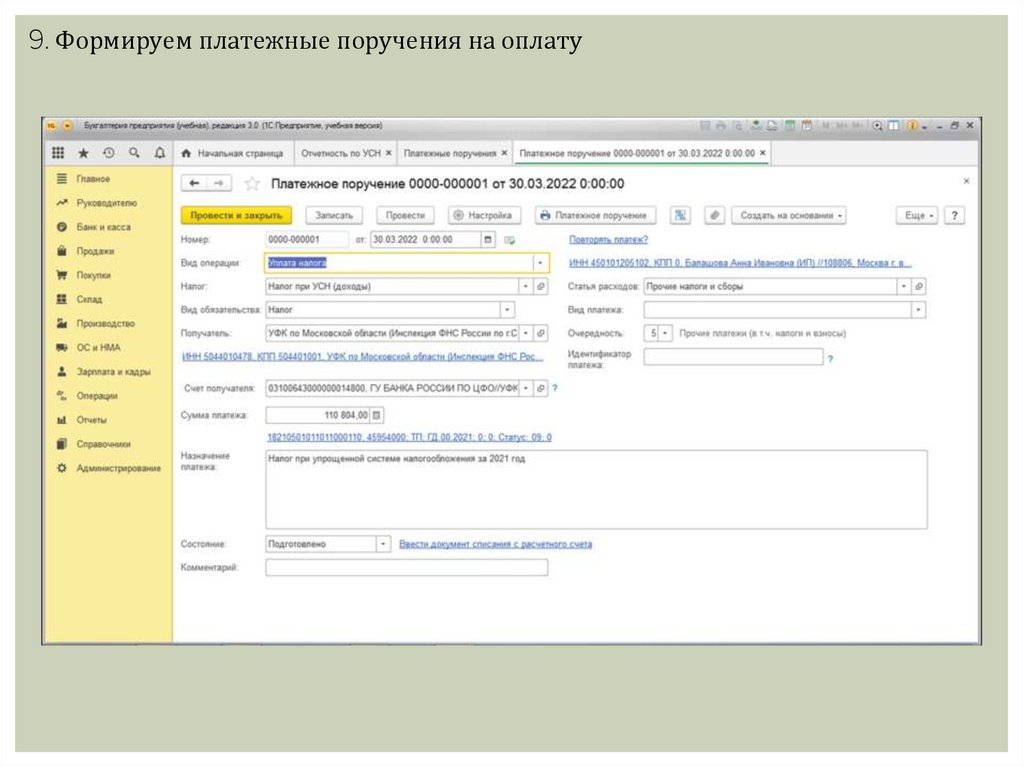Open Favorites star in top panel
1024x767 pixels.
pos(84,153)
